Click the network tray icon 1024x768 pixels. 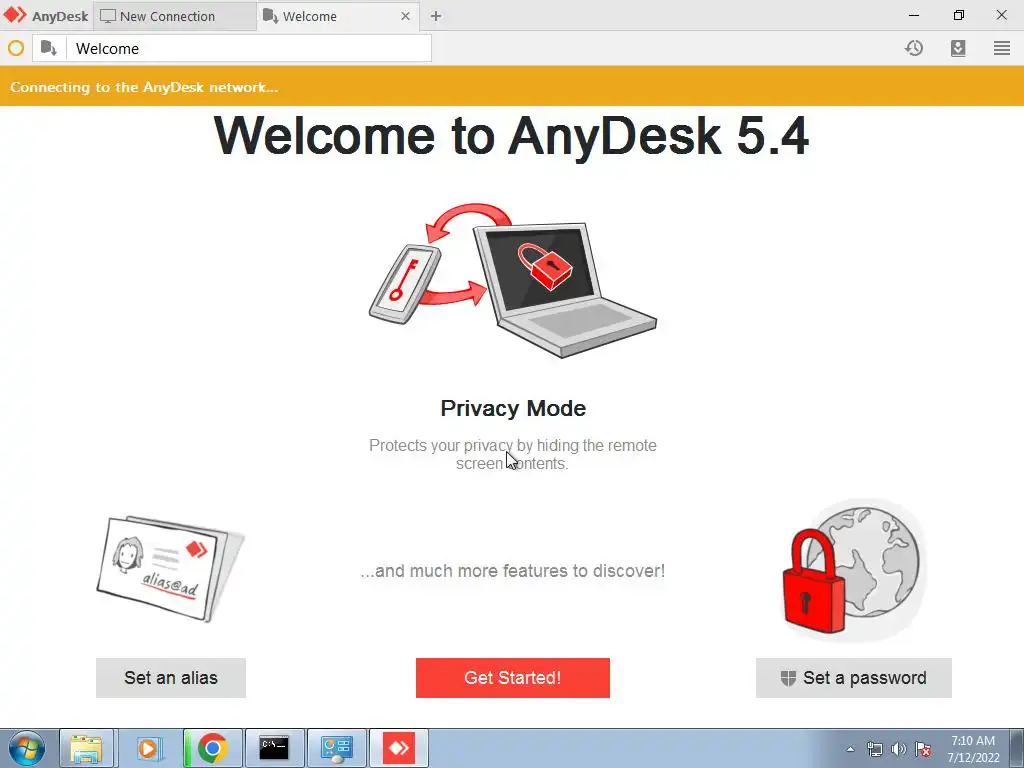coord(874,749)
